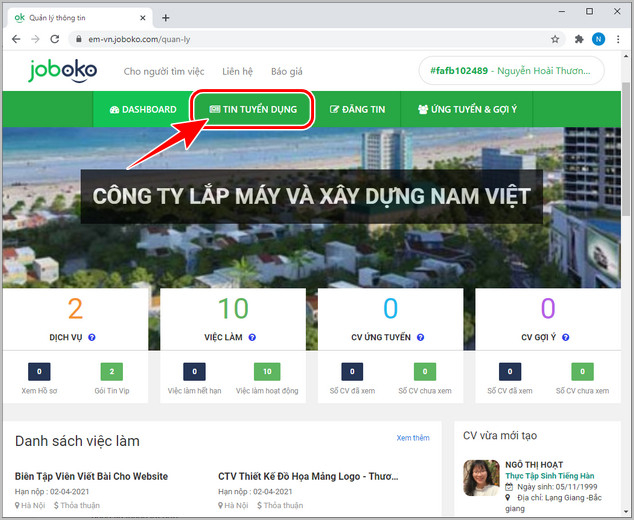Click Cho người tìm việc link
The width and height of the screenshot is (634, 520).
(x=164, y=72)
